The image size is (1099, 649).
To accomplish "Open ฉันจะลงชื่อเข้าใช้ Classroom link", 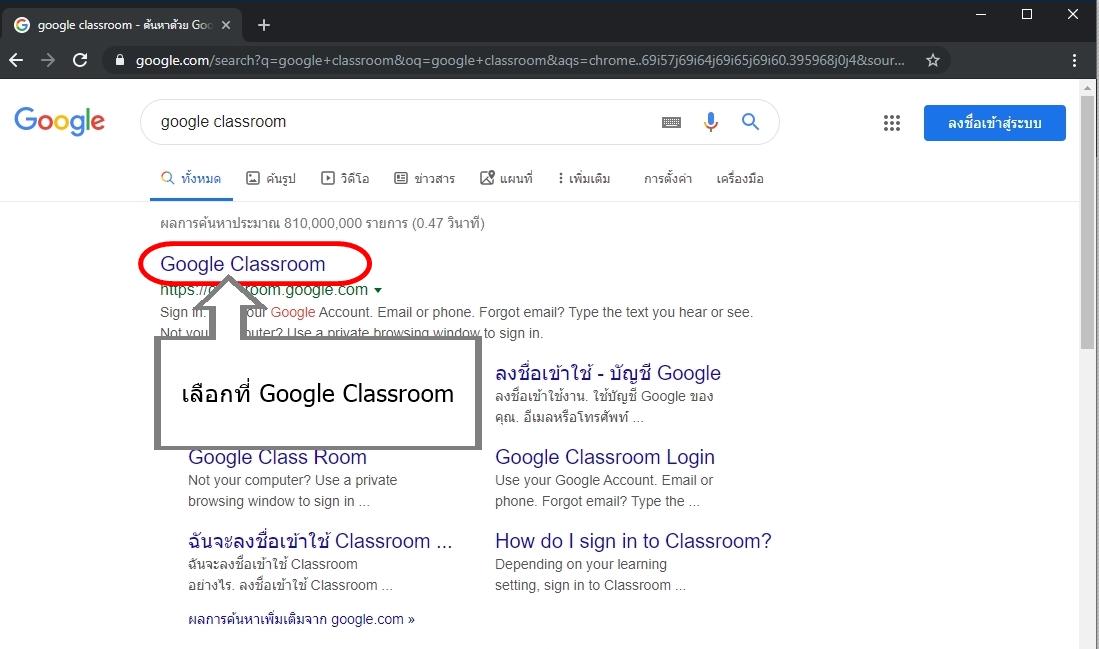I will tap(320, 541).
